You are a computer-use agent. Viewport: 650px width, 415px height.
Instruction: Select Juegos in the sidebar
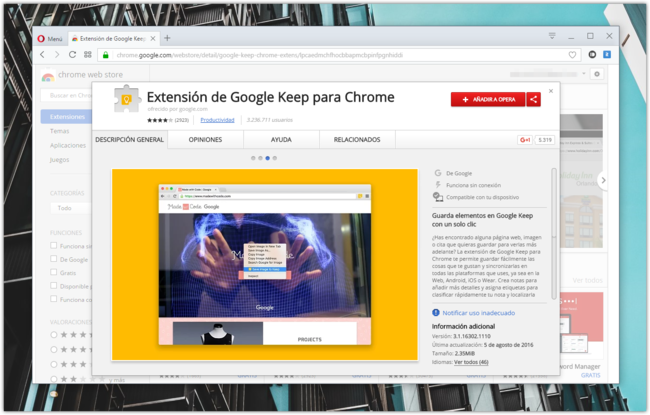coord(60,160)
